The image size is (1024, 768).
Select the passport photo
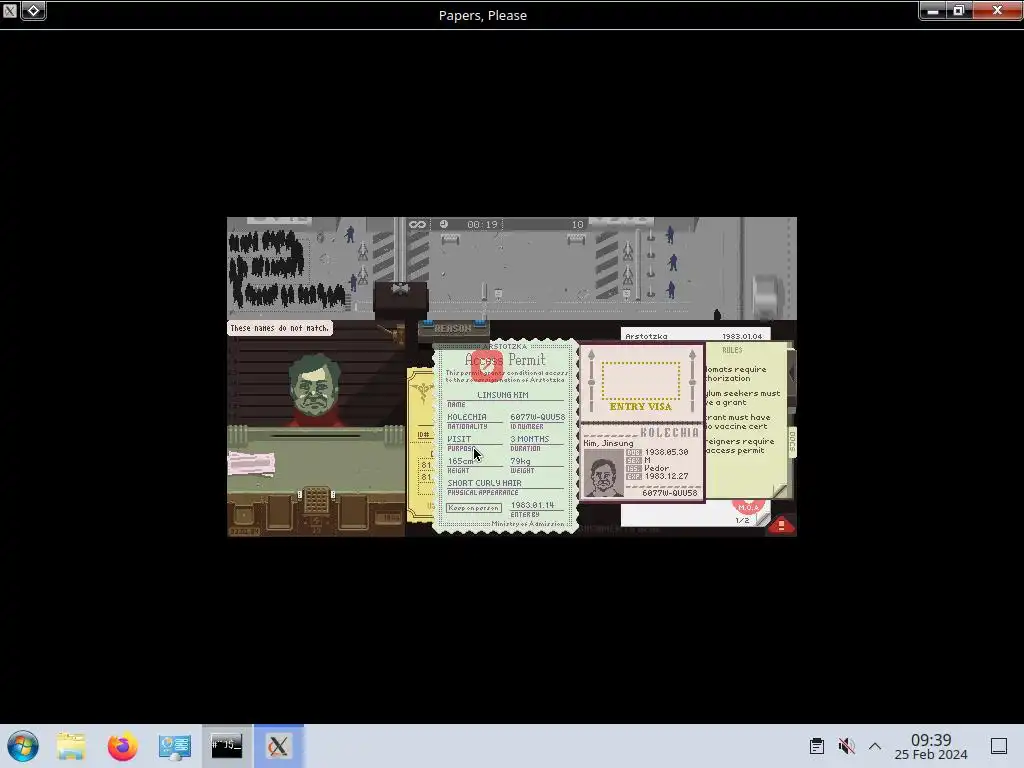(603, 473)
